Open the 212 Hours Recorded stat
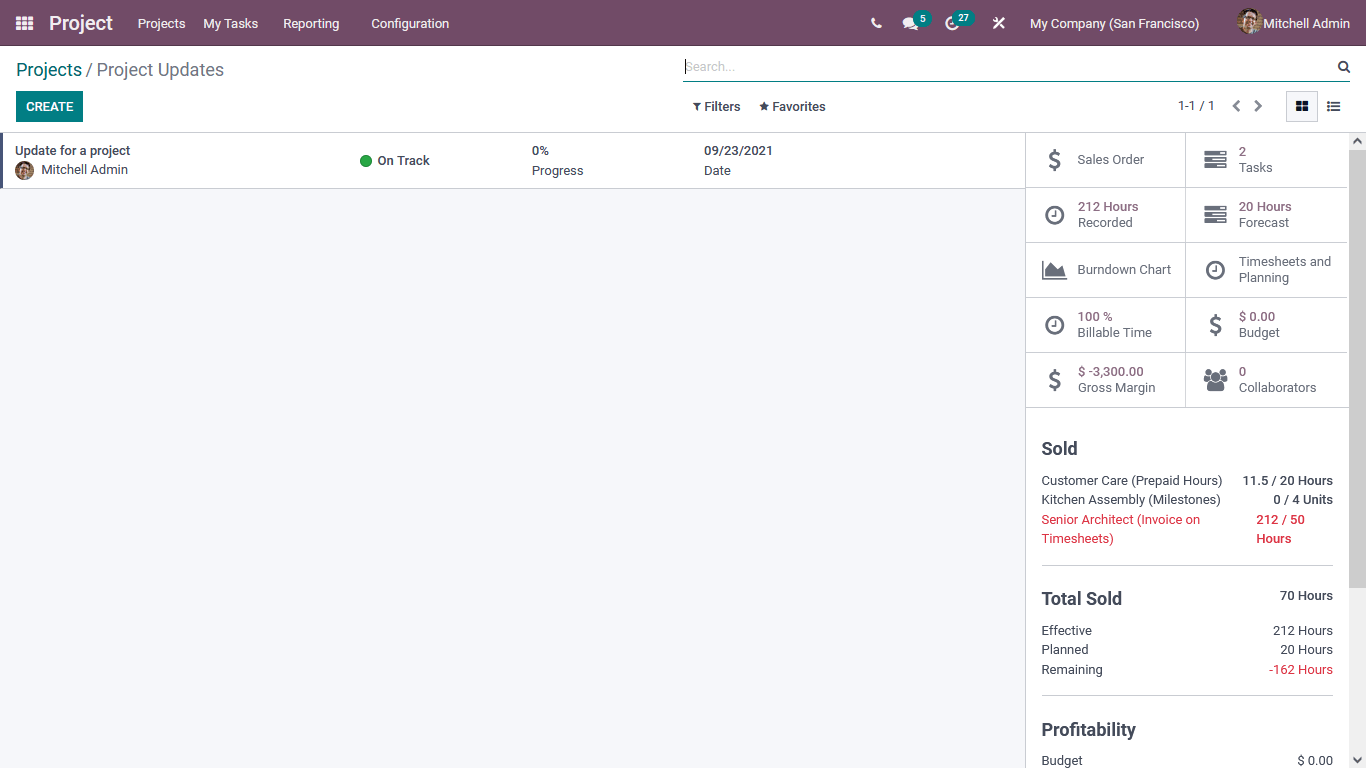The image size is (1366, 768). [1105, 215]
